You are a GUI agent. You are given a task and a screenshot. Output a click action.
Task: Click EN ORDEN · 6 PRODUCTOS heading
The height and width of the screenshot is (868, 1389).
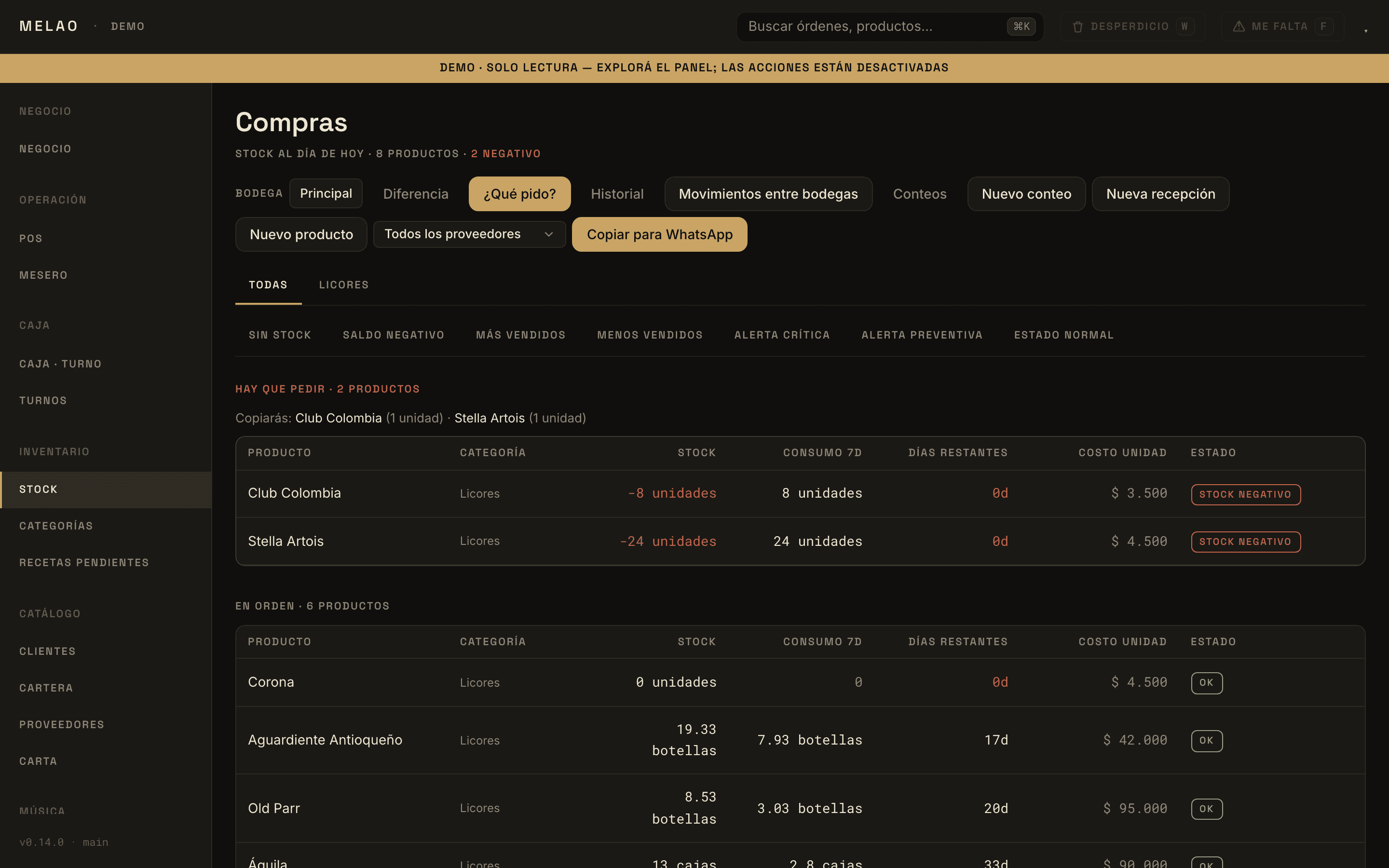pos(312,606)
